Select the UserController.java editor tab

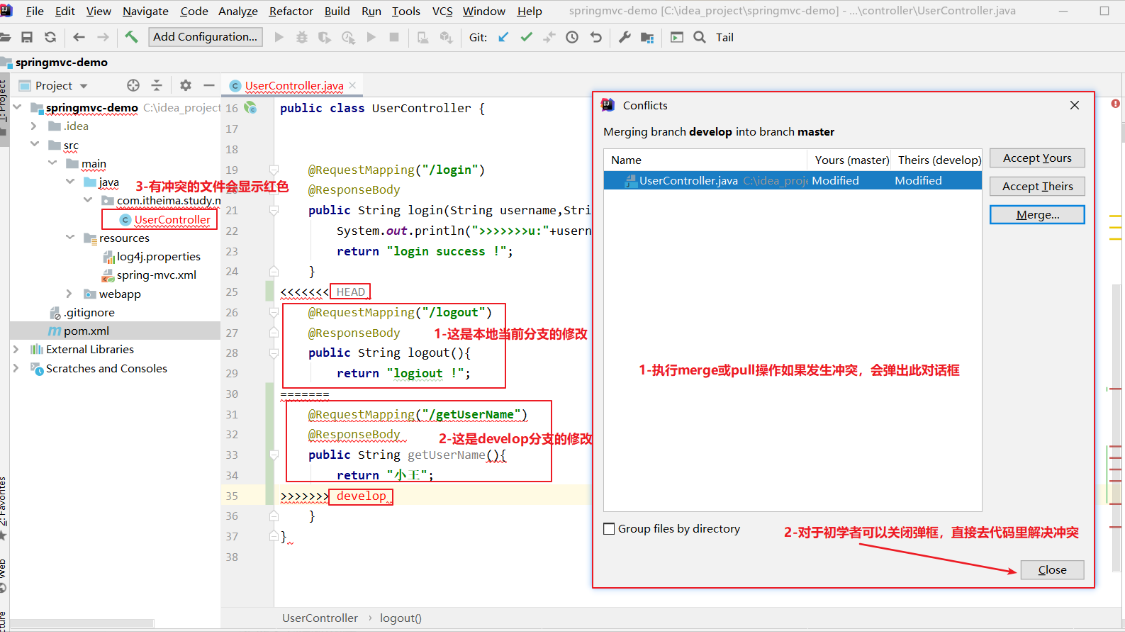293,85
